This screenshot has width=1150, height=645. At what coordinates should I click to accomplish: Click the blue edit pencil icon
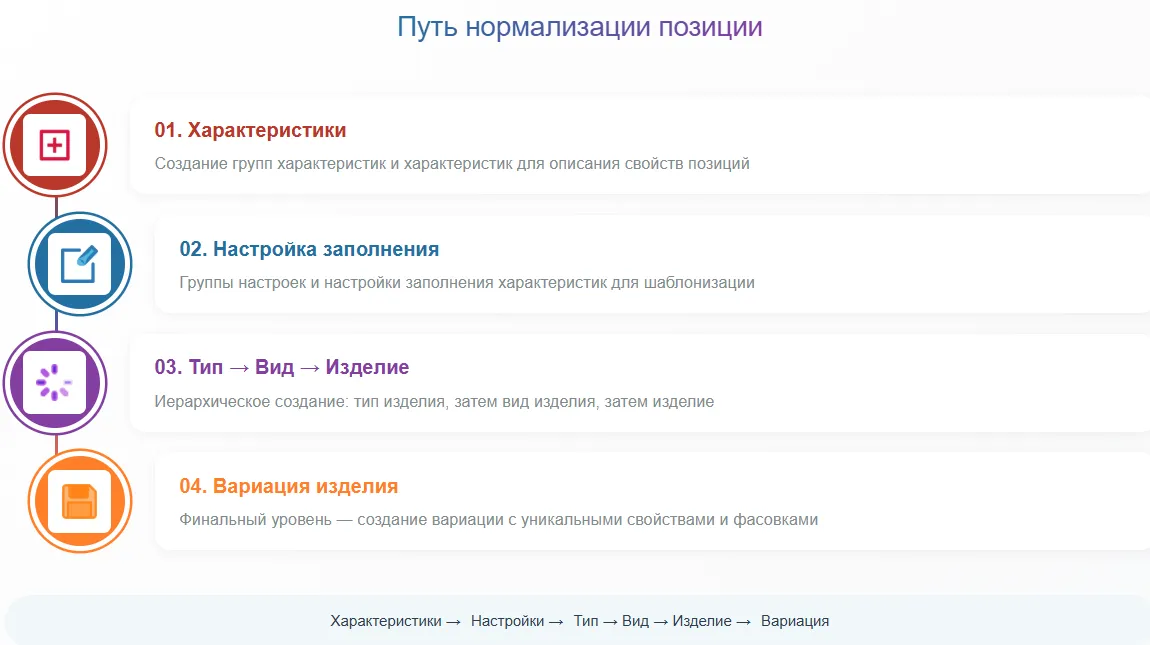tap(79, 264)
